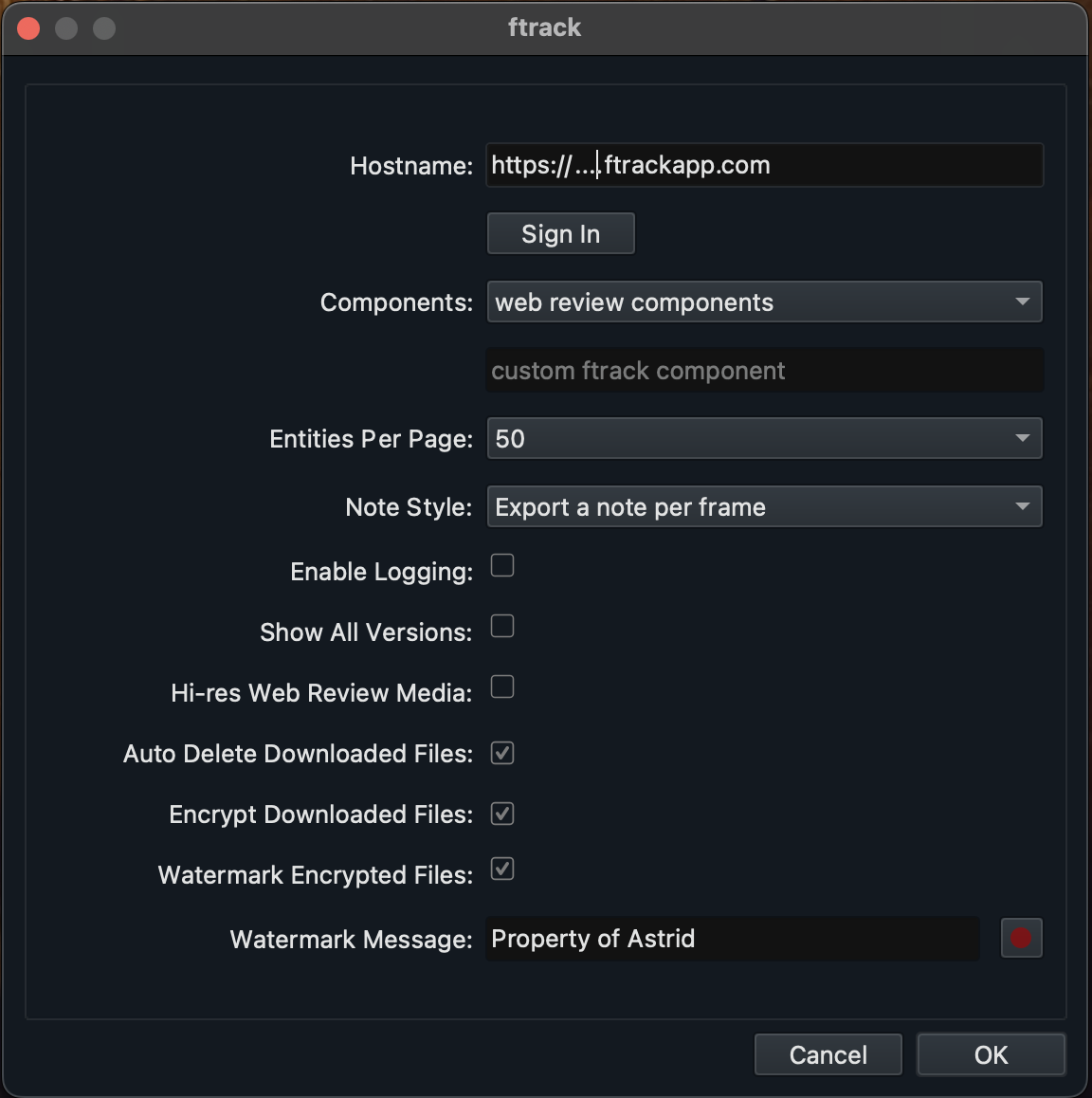Click the Watermark Message text field

tap(732, 939)
